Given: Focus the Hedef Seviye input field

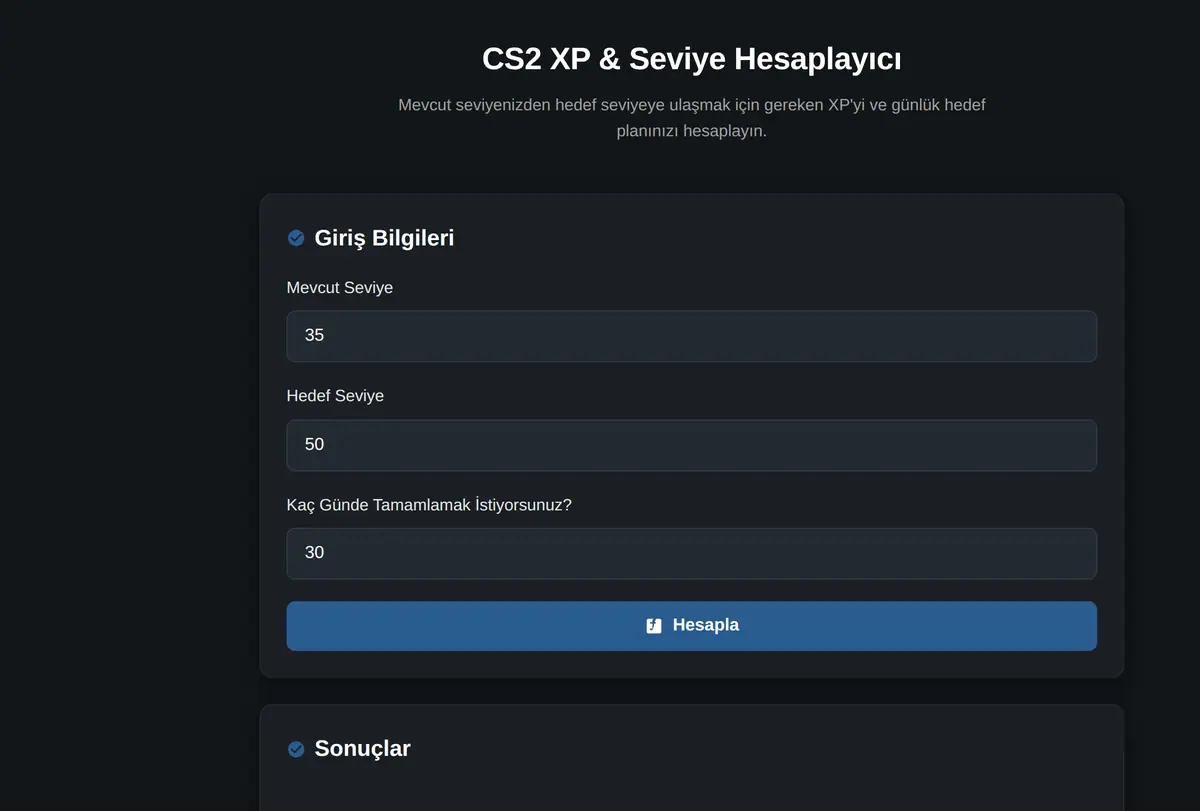Looking at the screenshot, I should [691, 445].
